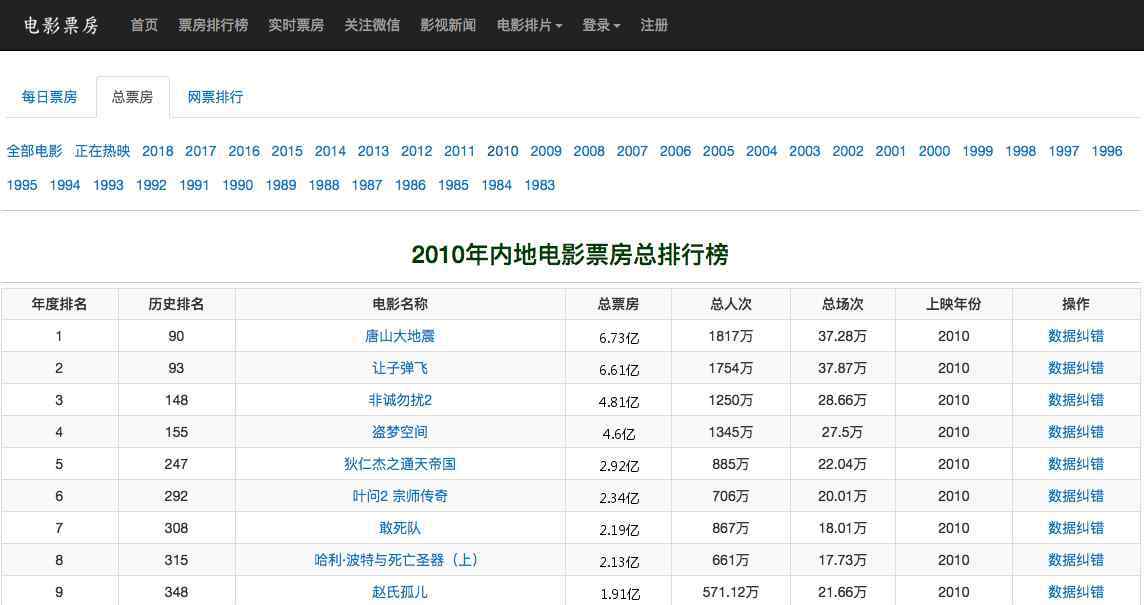
Task: Select year 1998 filter
Action: [x=1021, y=151]
